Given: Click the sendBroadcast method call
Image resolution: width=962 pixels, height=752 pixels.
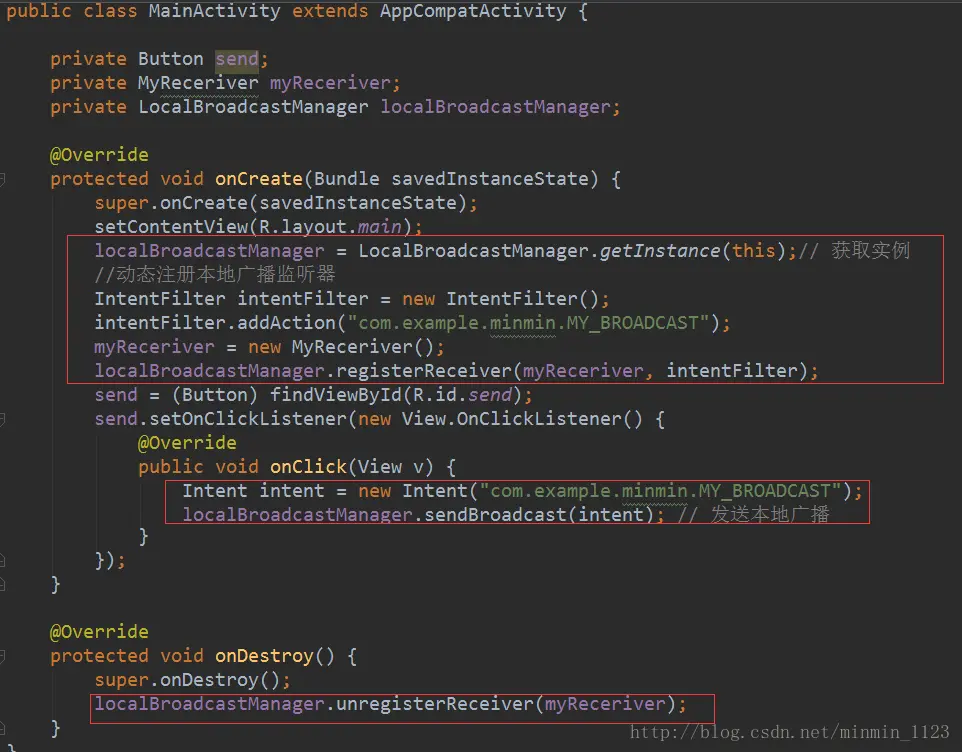Looking at the screenshot, I should (x=494, y=515).
